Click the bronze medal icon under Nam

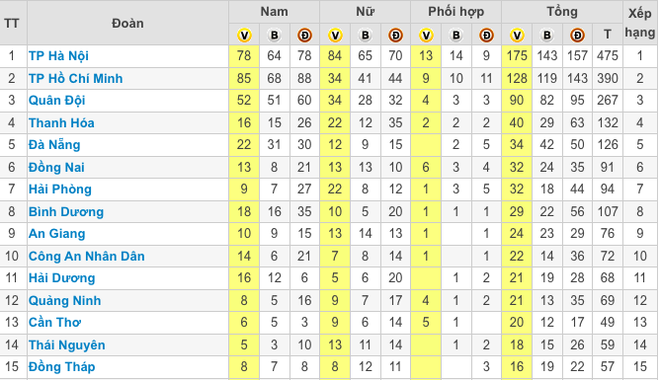click(305, 35)
